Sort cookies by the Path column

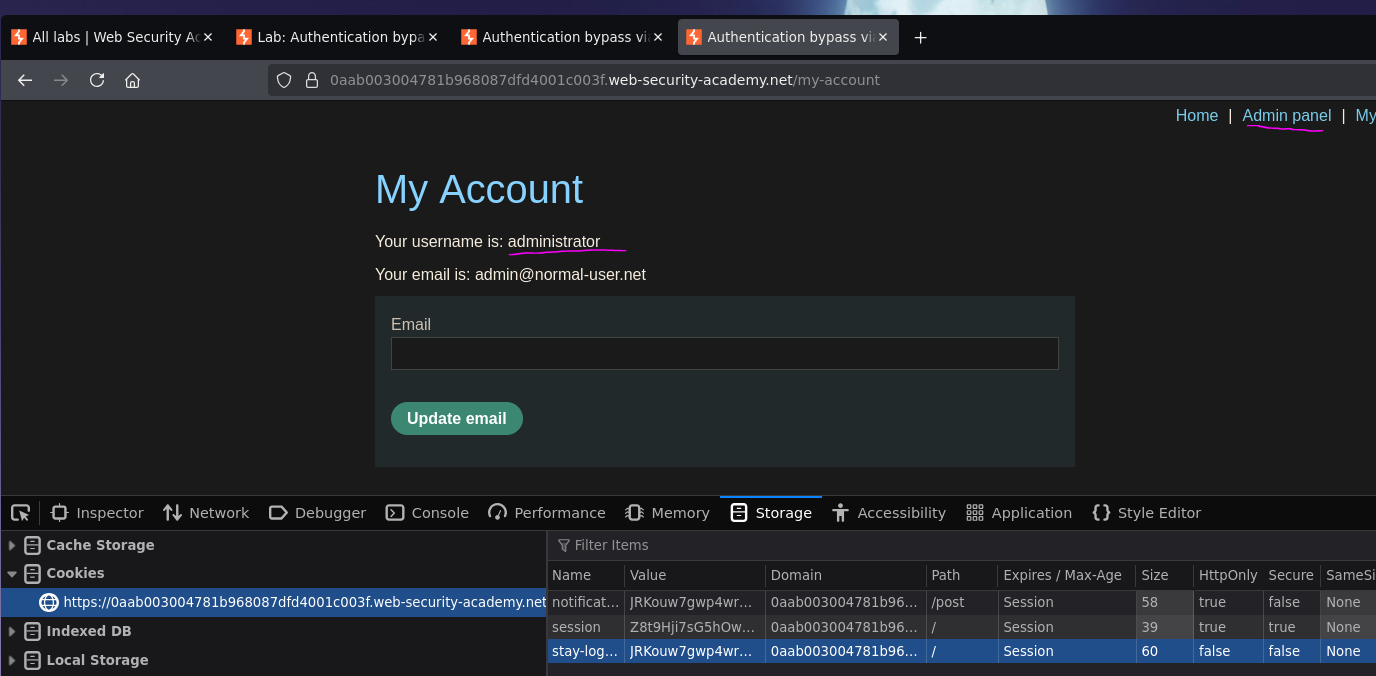point(962,575)
